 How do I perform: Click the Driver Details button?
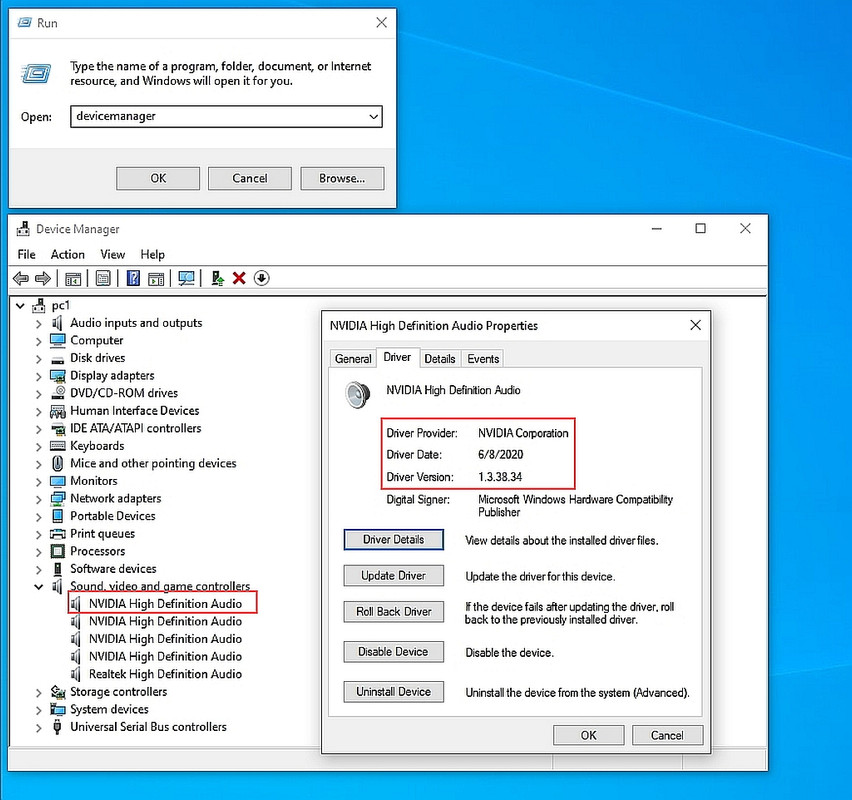pyautogui.click(x=393, y=540)
